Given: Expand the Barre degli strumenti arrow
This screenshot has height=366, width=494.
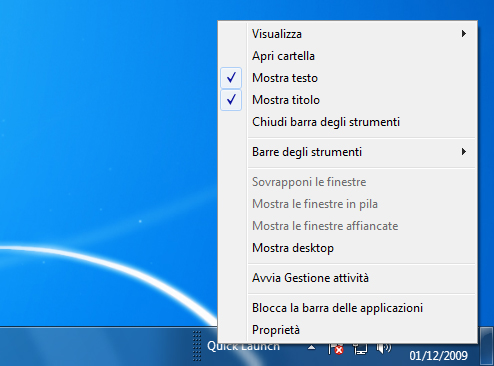Looking at the screenshot, I should (464, 152).
